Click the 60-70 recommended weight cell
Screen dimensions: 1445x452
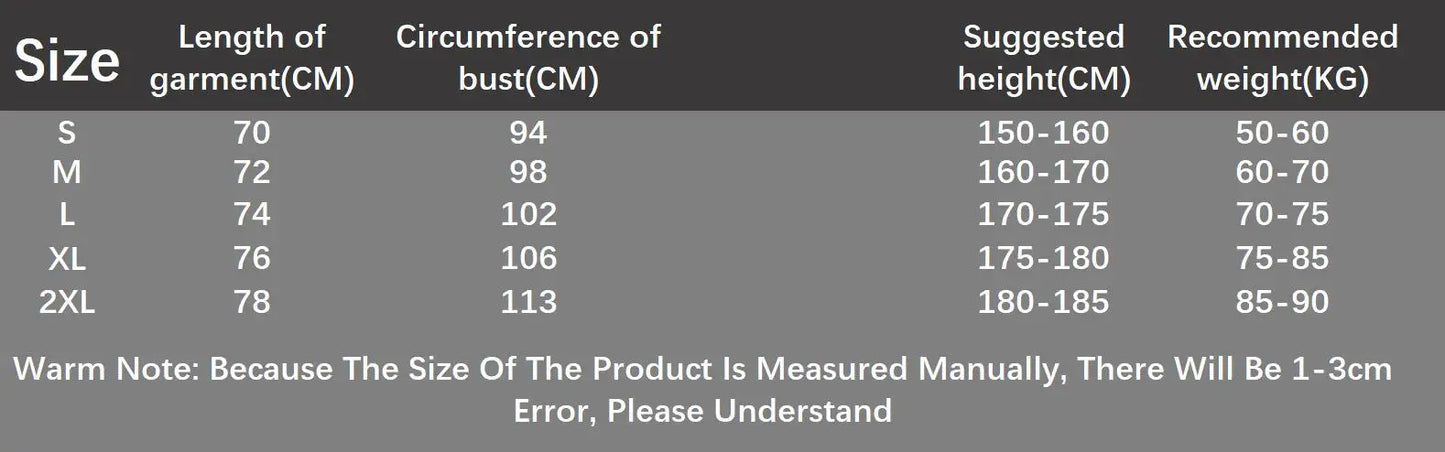pyautogui.click(x=1282, y=173)
